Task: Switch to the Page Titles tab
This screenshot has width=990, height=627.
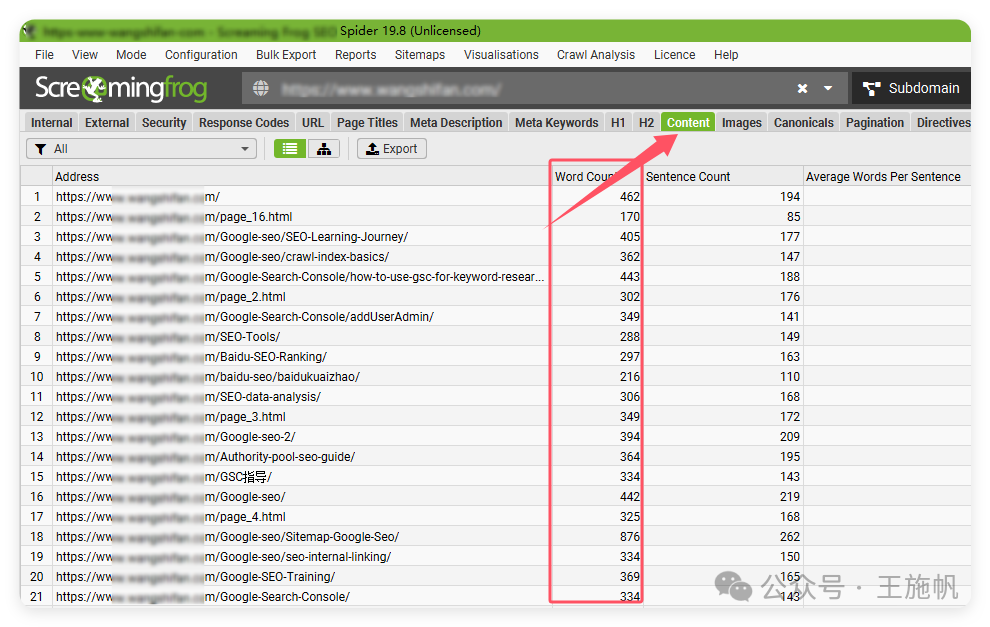Action: click(x=367, y=122)
